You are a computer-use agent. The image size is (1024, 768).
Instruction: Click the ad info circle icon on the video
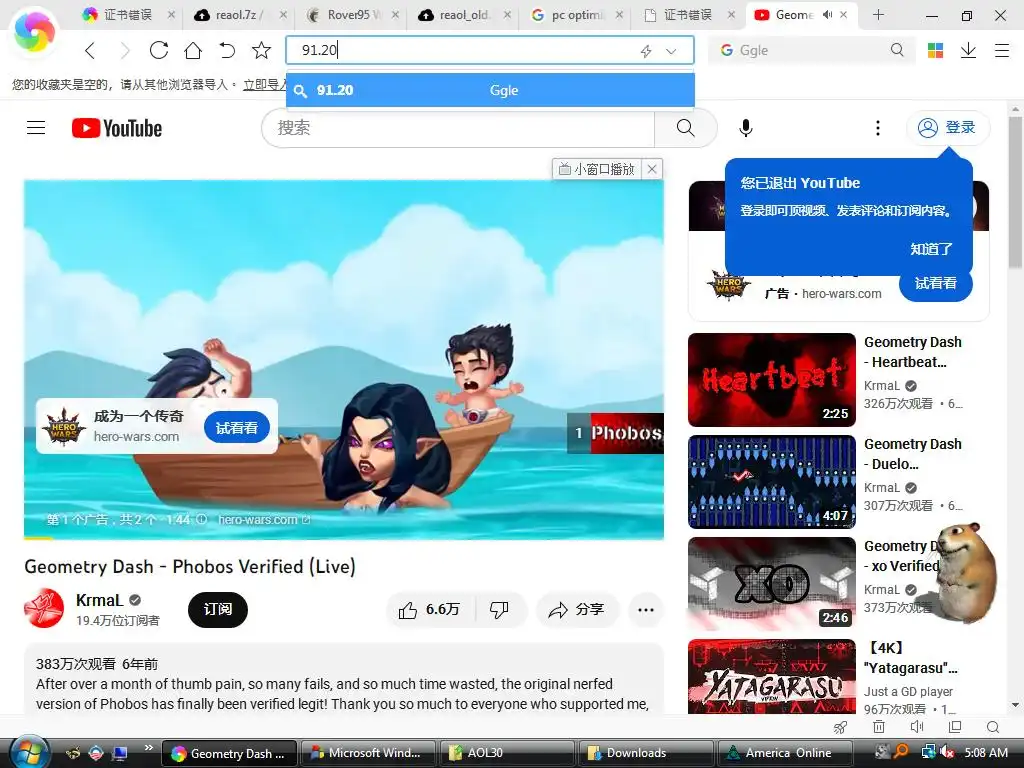pos(202,519)
